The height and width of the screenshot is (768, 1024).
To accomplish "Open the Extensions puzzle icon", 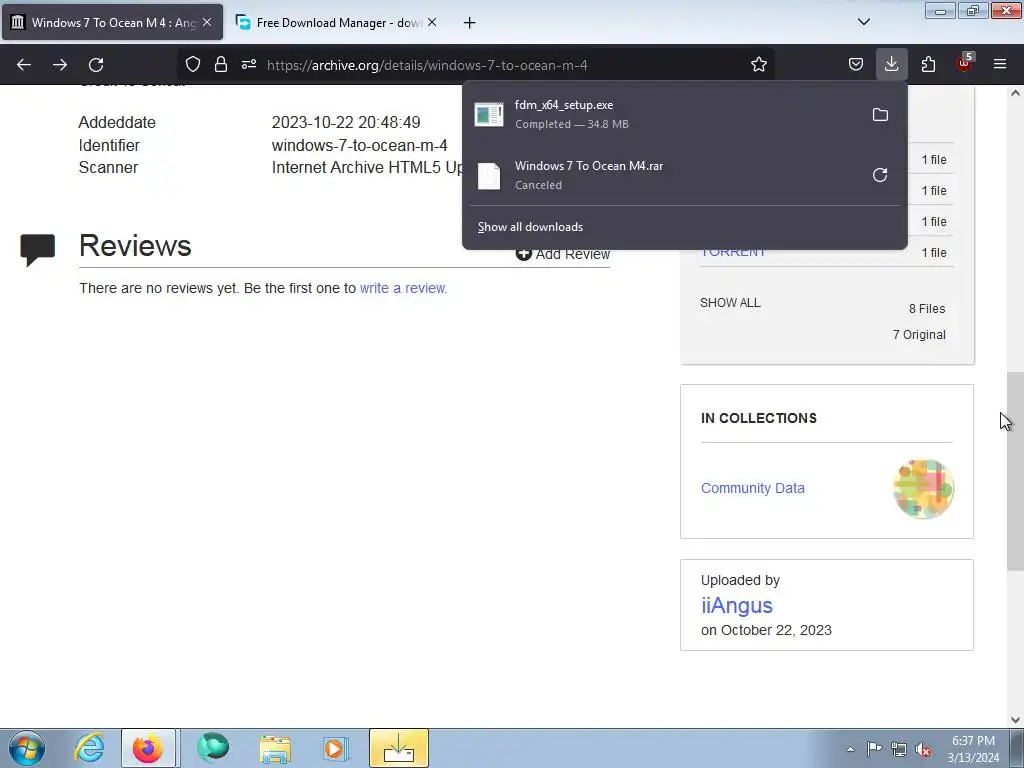I will point(928,65).
